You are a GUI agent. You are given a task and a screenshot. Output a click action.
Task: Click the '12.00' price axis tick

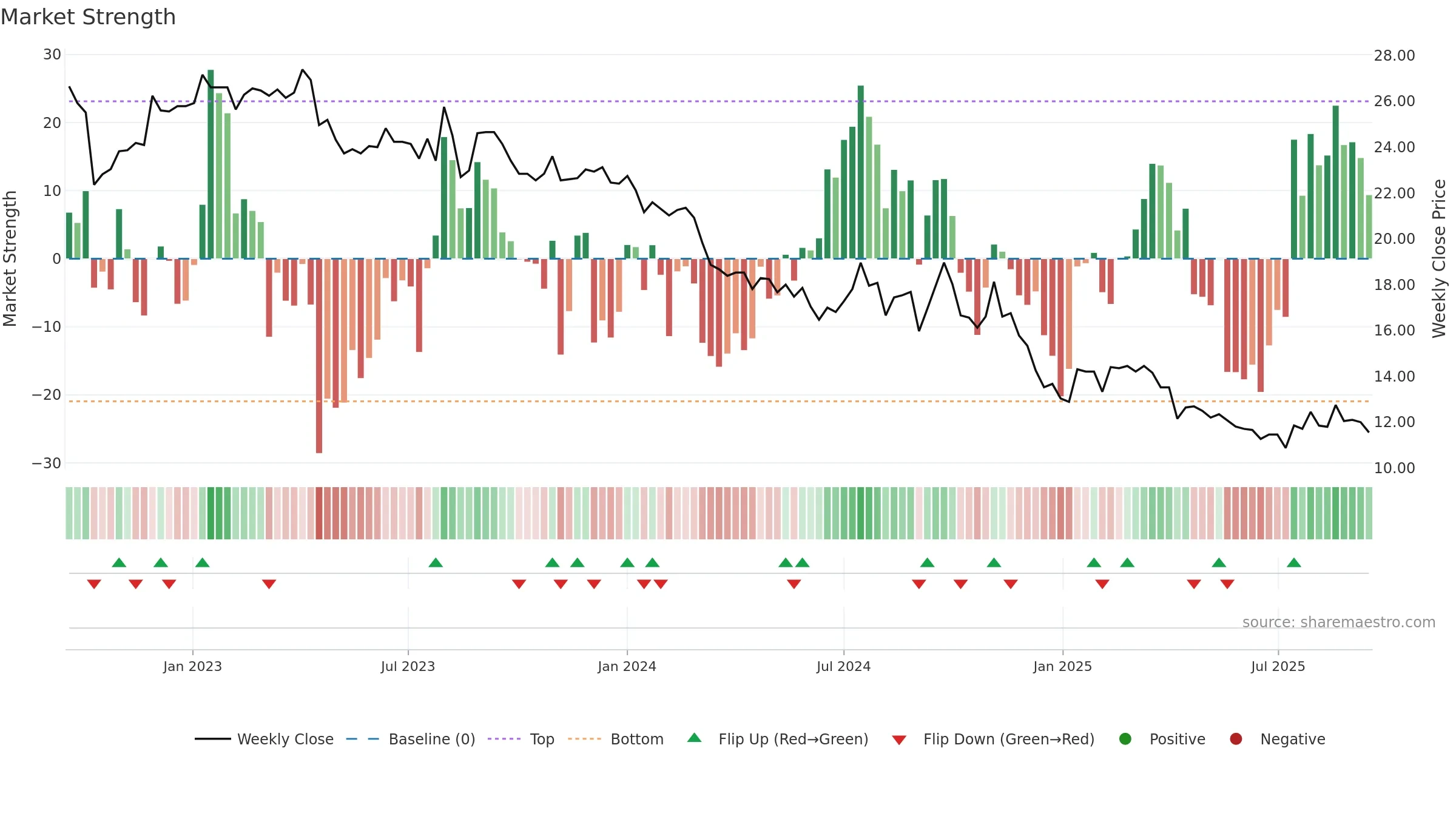pos(1394,422)
